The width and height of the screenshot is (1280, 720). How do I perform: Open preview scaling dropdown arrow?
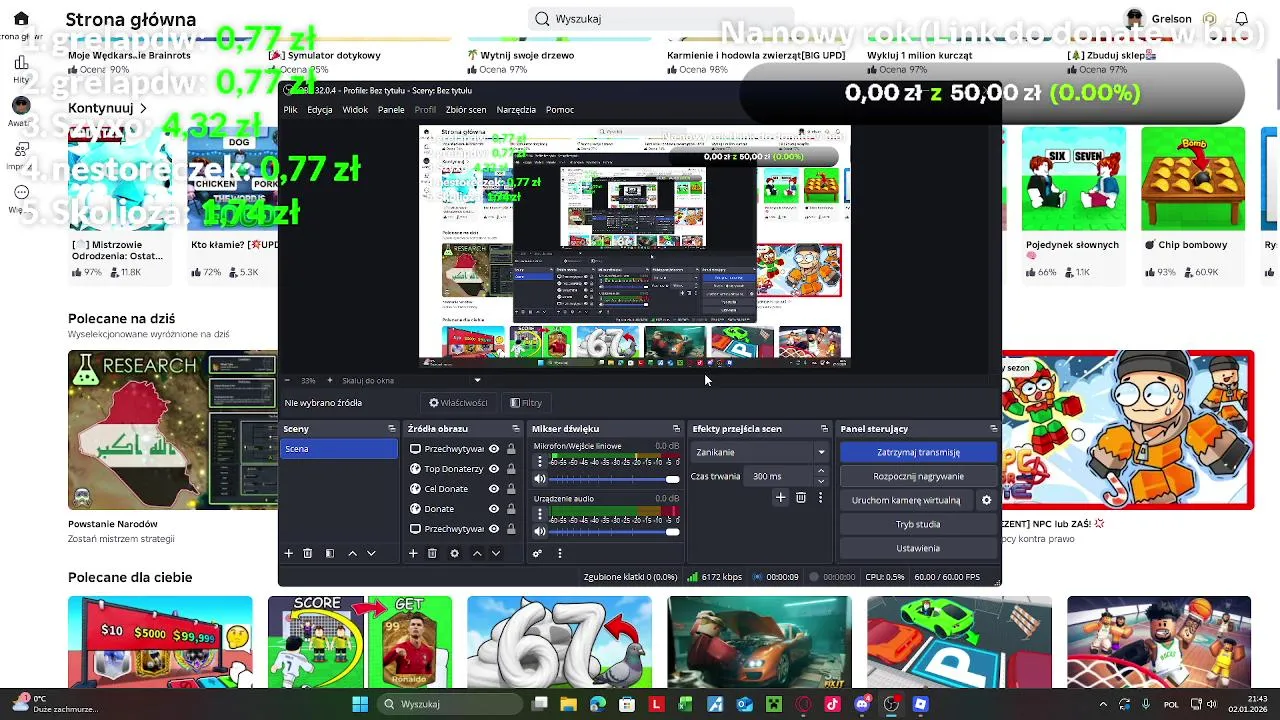click(477, 380)
